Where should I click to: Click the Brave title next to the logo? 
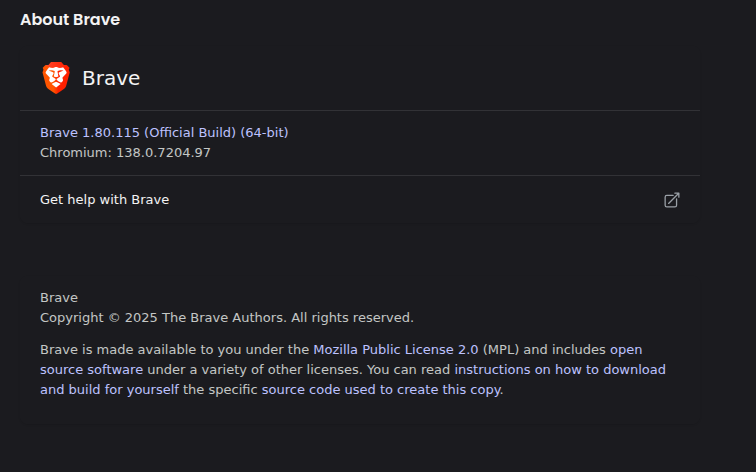click(x=111, y=78)
